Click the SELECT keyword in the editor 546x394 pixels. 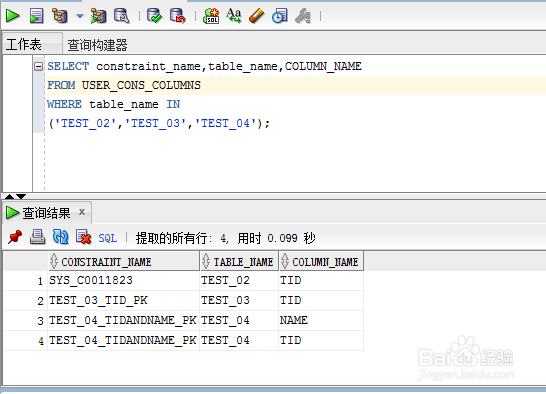pyautogui.click(x=68, y=66)
